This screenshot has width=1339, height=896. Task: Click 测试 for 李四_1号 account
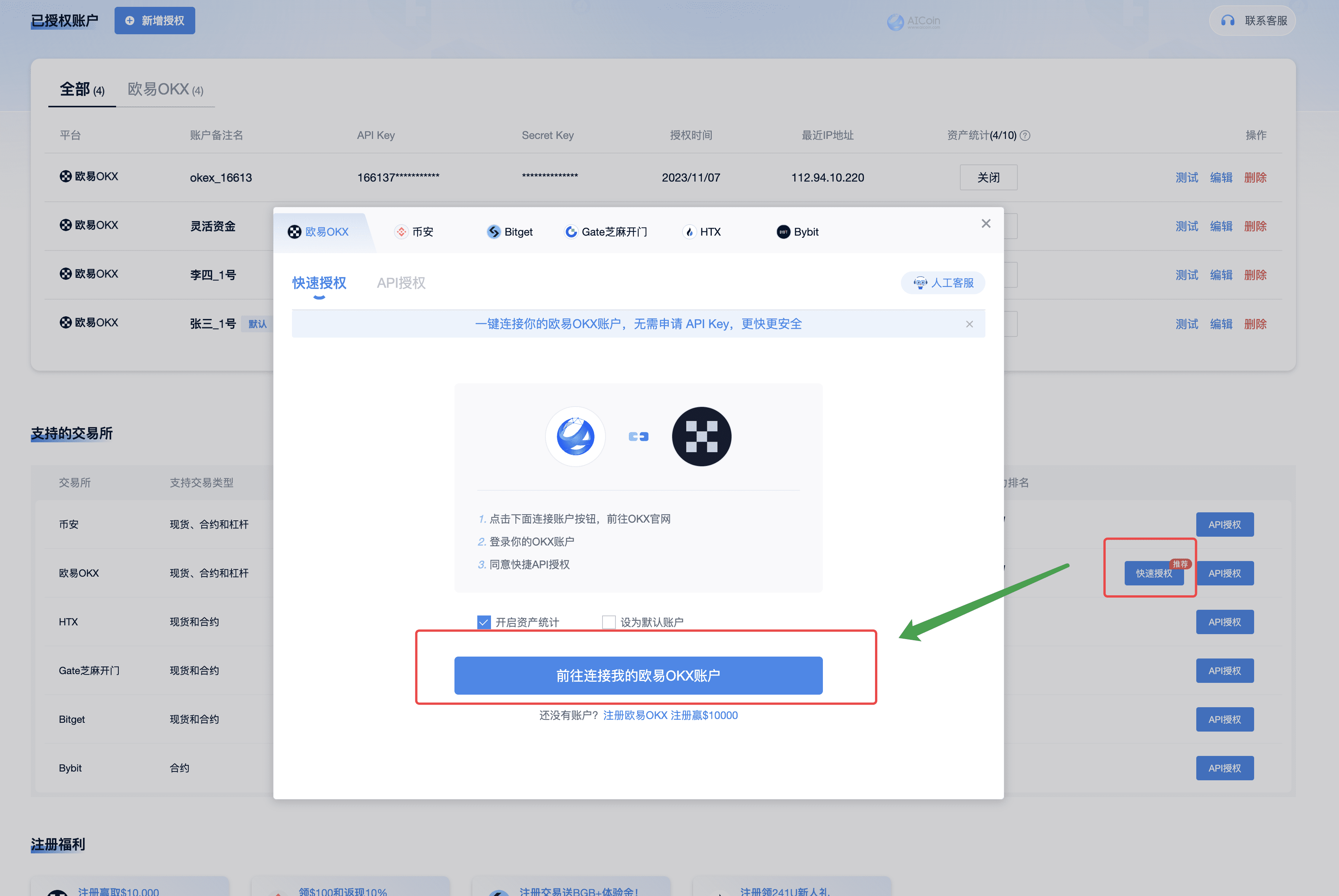click(x=1186, y=275)
